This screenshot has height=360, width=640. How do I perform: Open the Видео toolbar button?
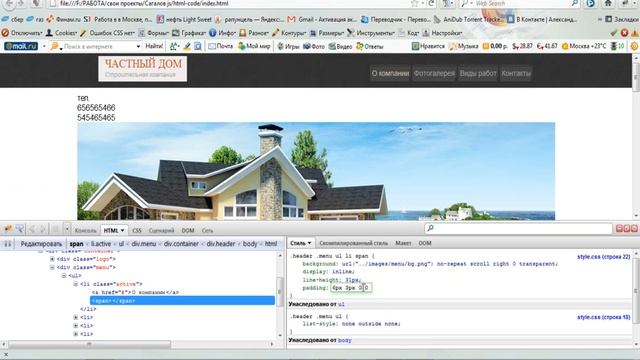pos(340,46)
